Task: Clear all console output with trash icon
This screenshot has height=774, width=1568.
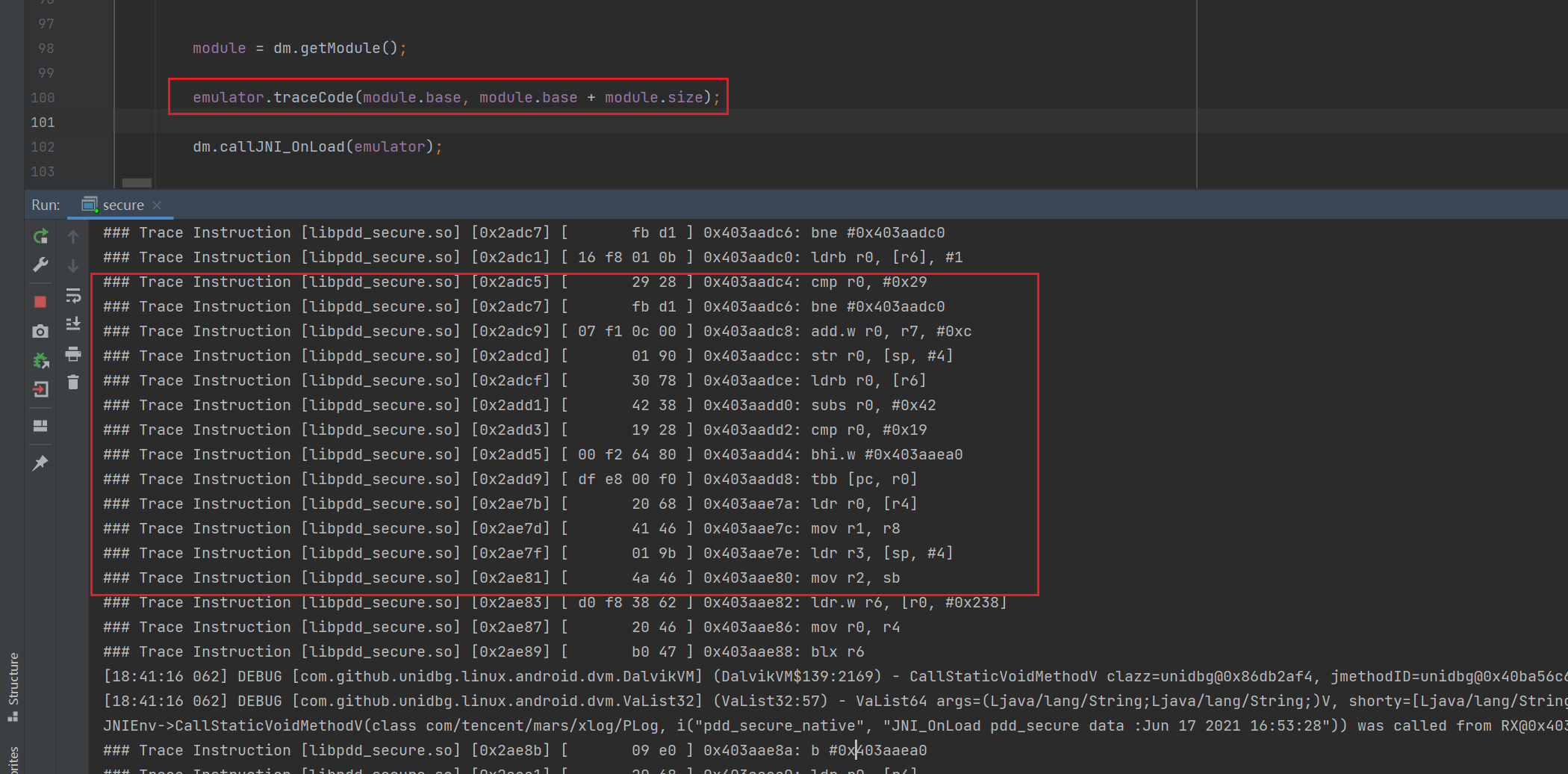Action: (73, 383)
